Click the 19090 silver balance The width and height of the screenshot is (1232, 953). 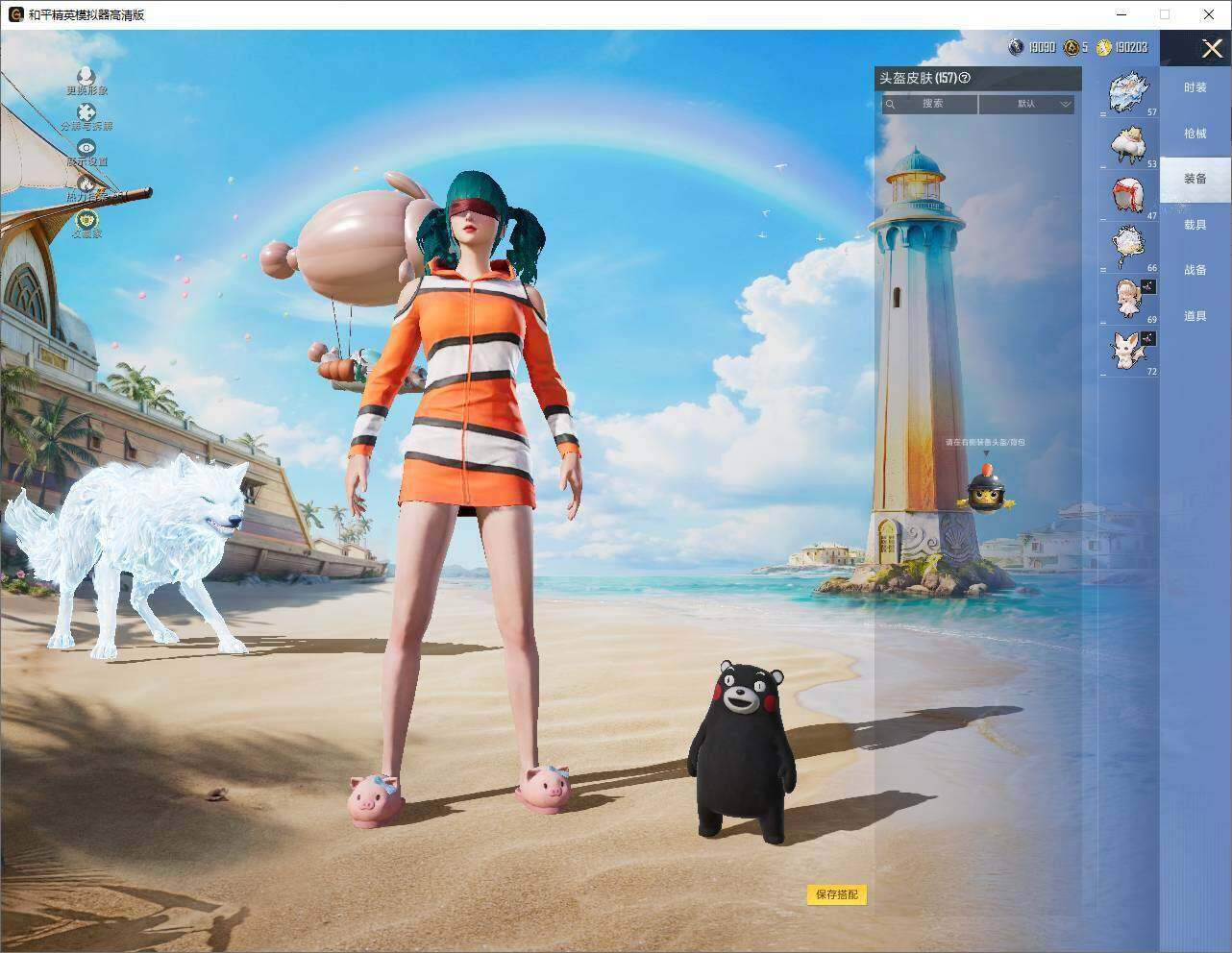click(x=1042, y=47)
